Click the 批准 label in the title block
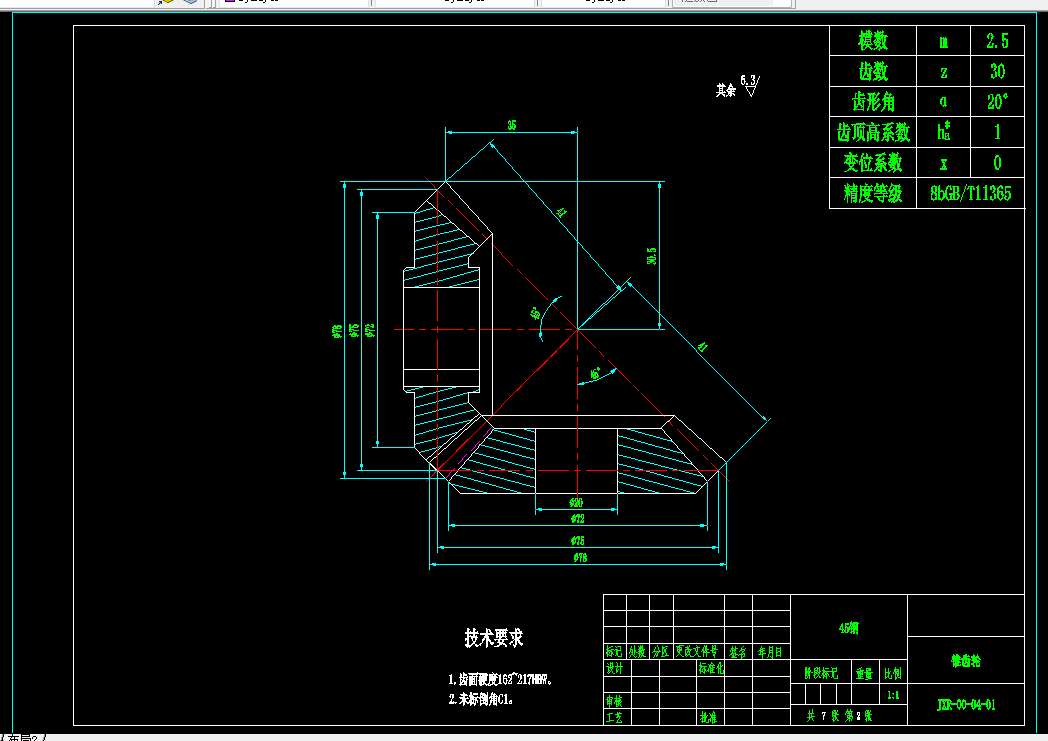 point(708,718)
